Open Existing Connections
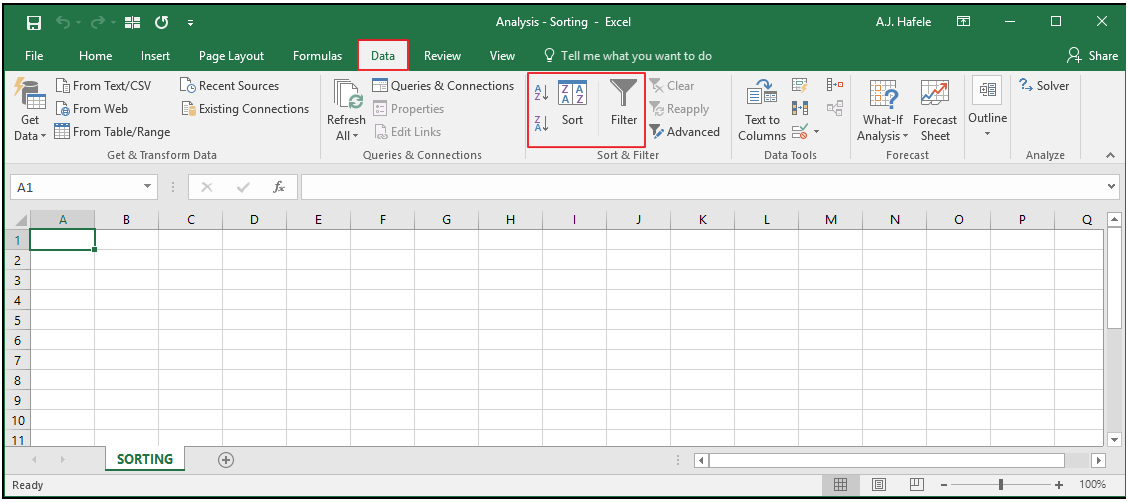Viewport: 1128px width, 502px height. point(245,109)
